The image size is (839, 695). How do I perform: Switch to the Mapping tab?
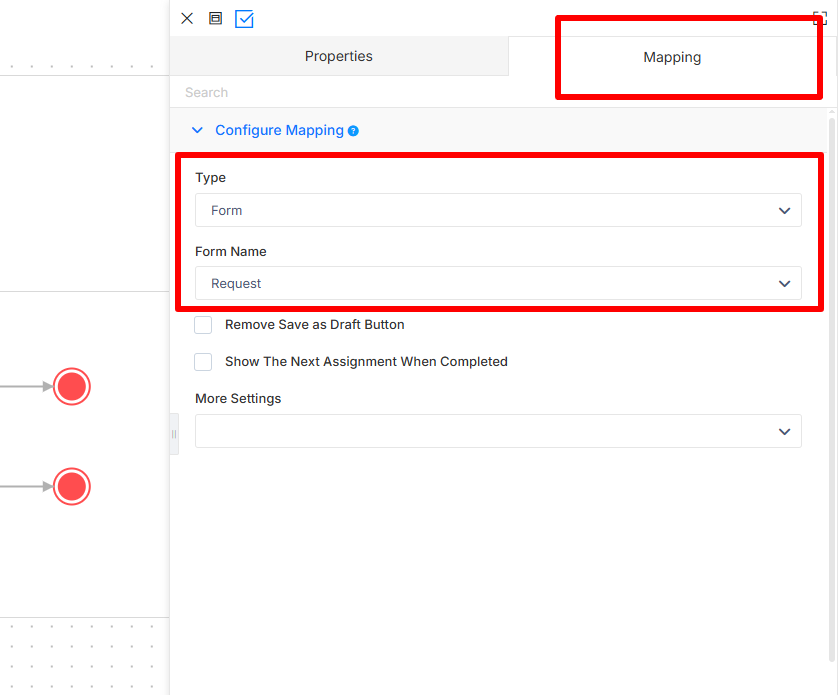672,57
